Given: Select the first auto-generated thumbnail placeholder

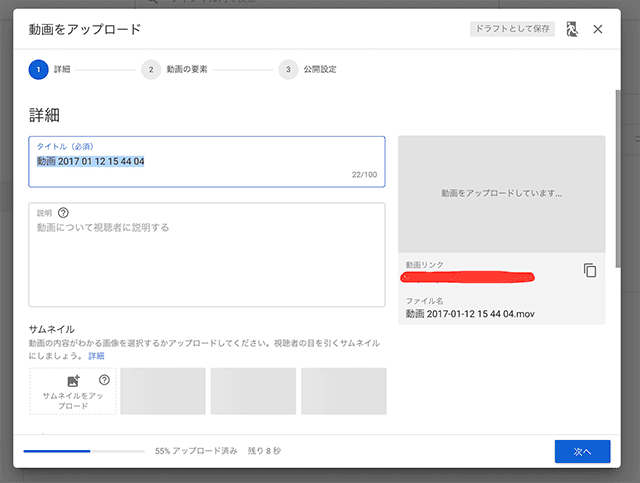Looking at the screenshot, I should point(163,391).
